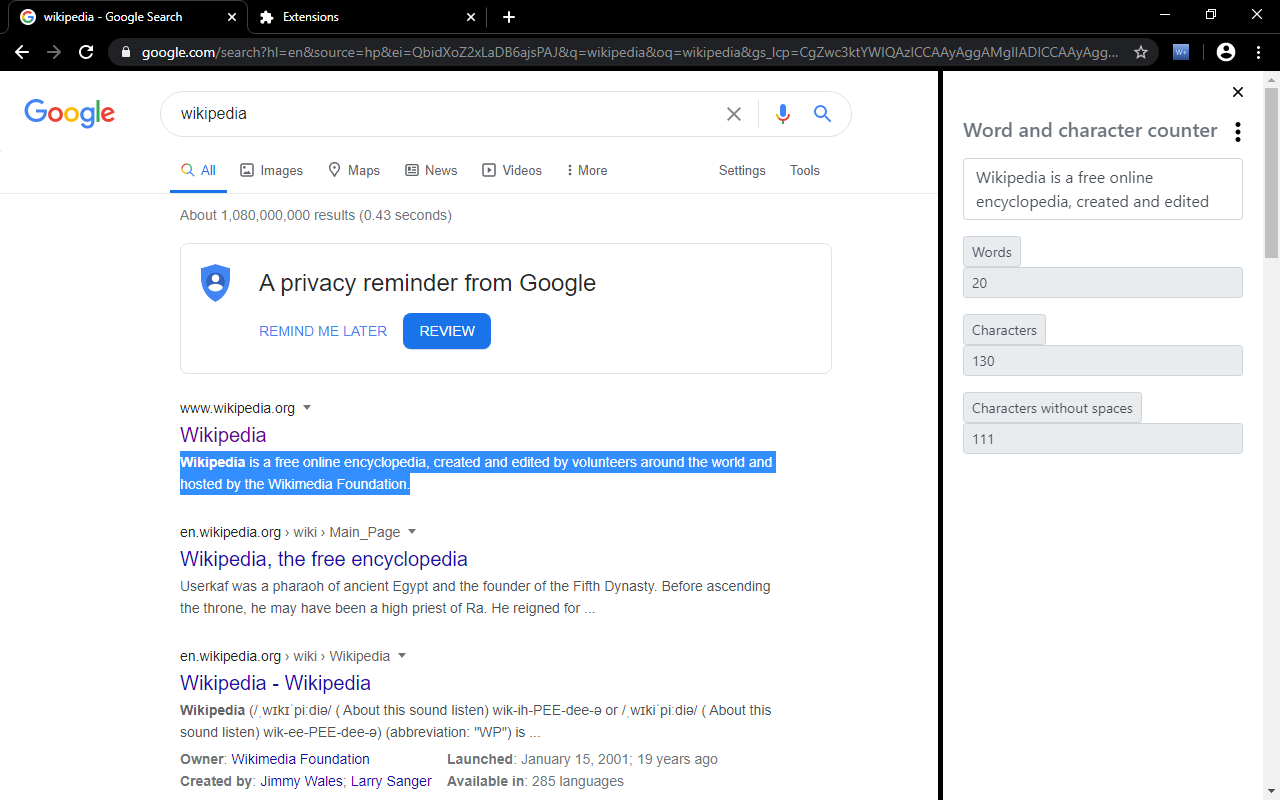Screen dimensions: 1280x800
Task: Click the field showing 111
Action: pyautogui.click(x=1103, y=439)
